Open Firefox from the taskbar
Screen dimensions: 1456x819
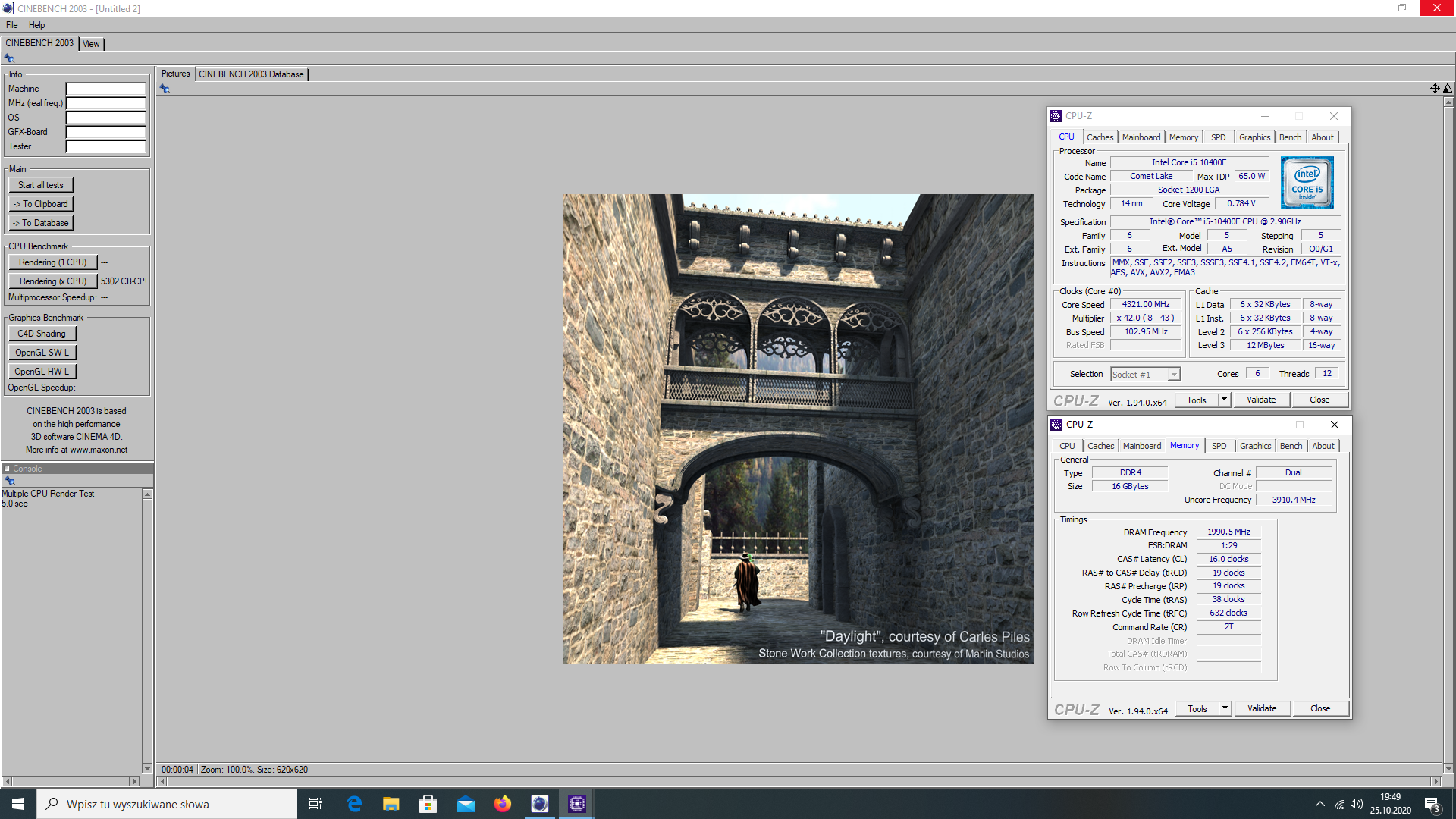pos(503,804)
